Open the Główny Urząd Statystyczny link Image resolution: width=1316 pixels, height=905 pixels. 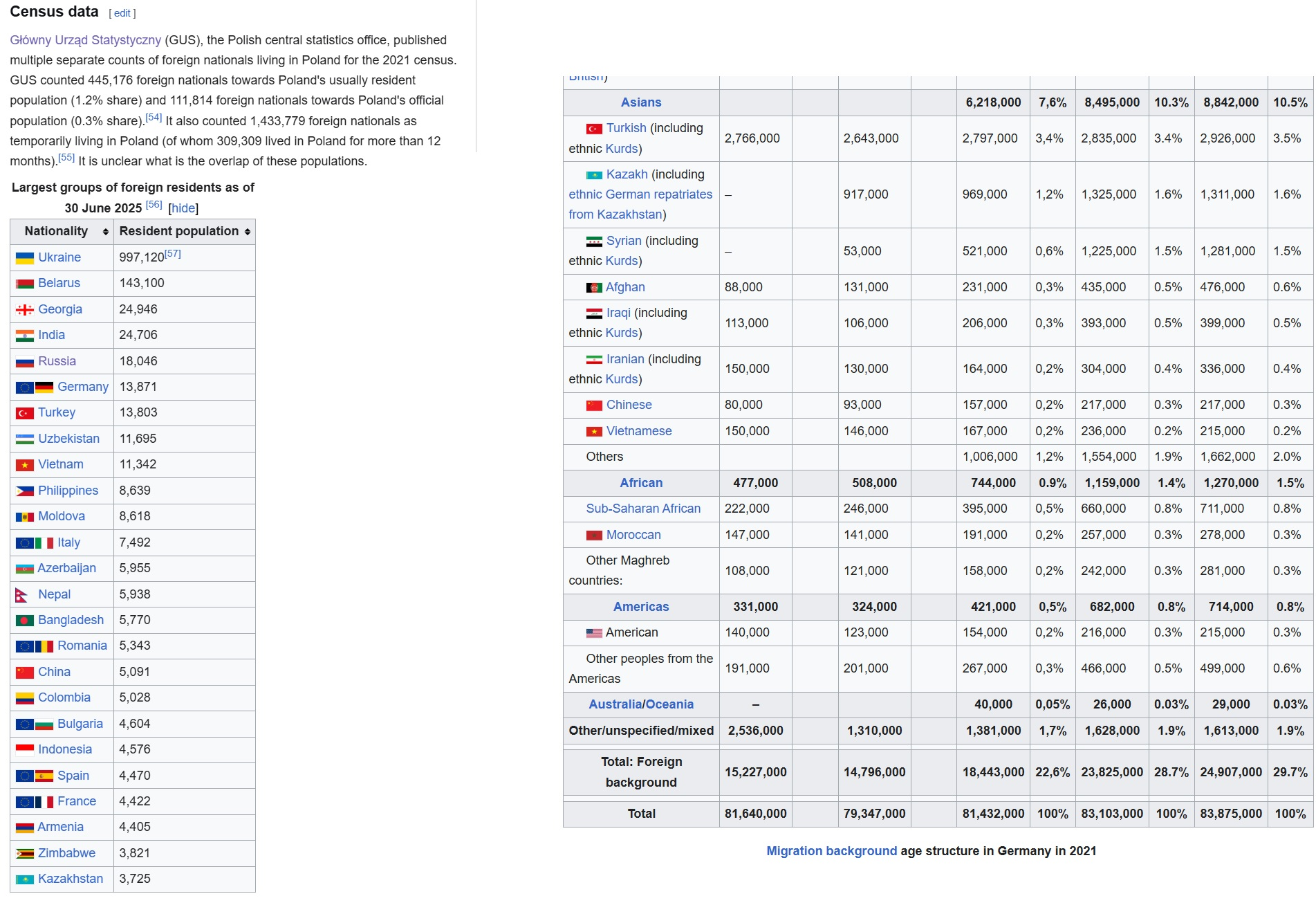tap(85, 40)
